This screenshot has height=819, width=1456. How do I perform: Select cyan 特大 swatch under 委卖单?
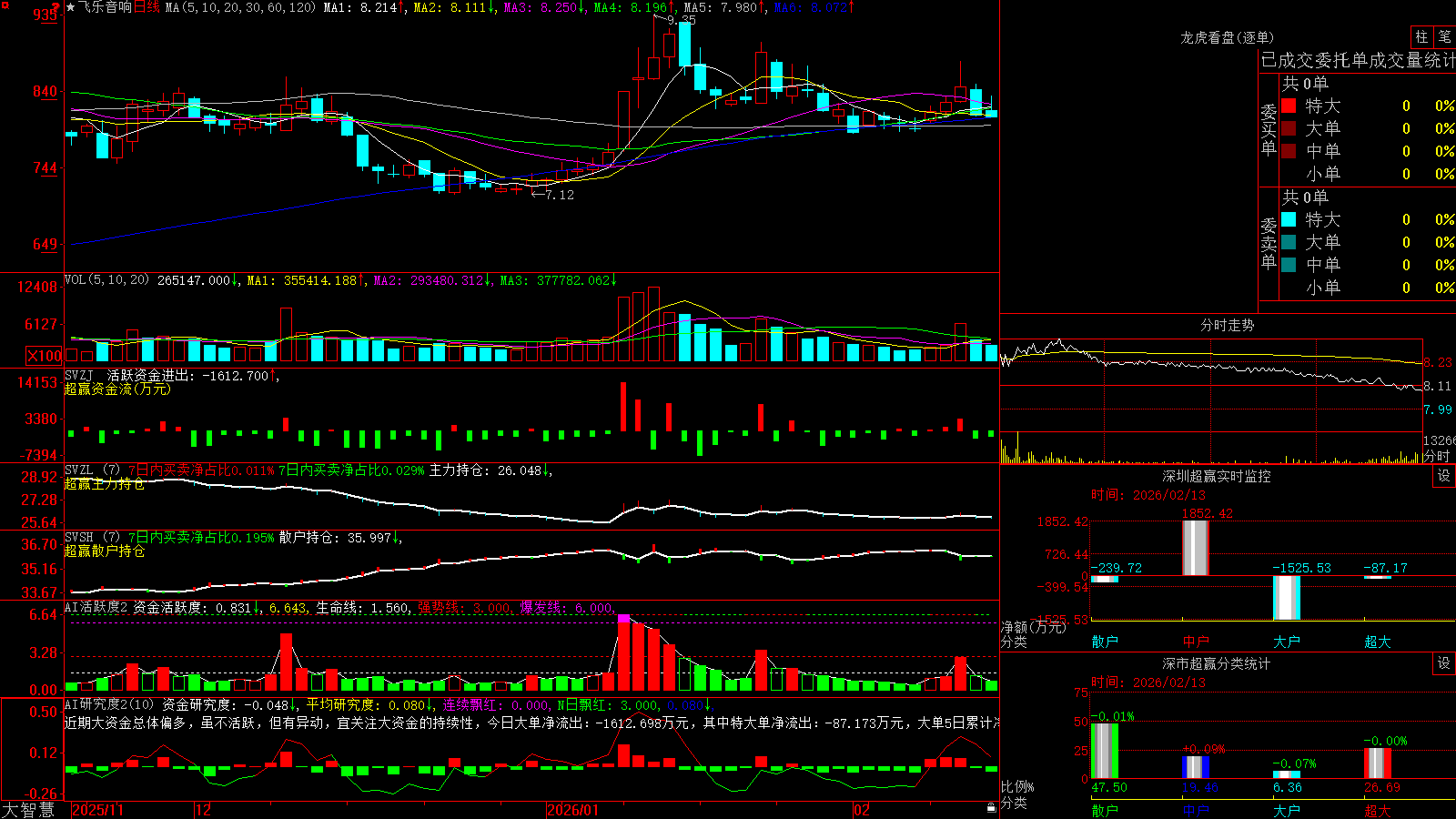point(1289,219)
